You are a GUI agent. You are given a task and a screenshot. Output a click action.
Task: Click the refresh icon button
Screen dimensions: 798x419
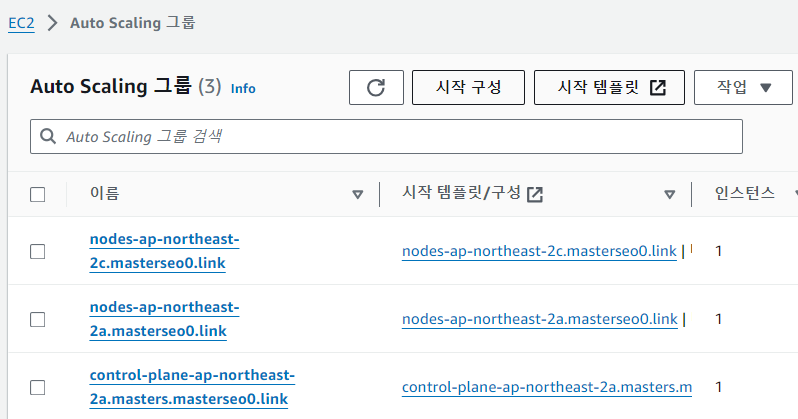tap(376, 88)
